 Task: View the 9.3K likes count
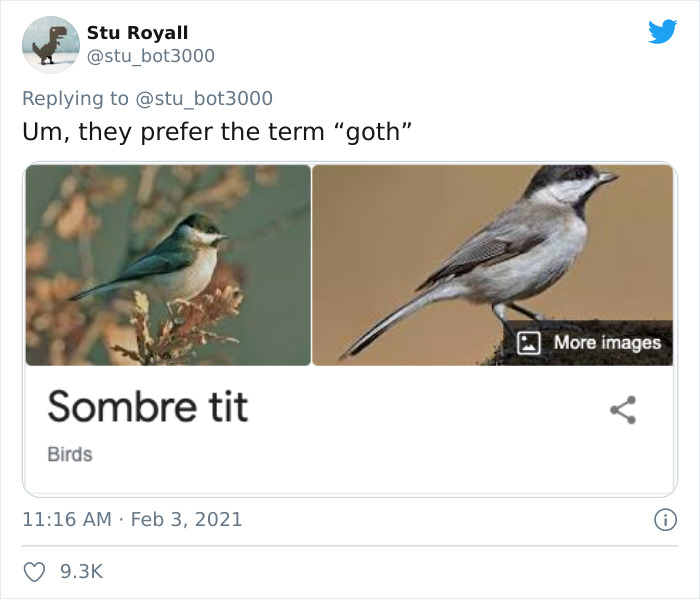(x=81, y=571)
